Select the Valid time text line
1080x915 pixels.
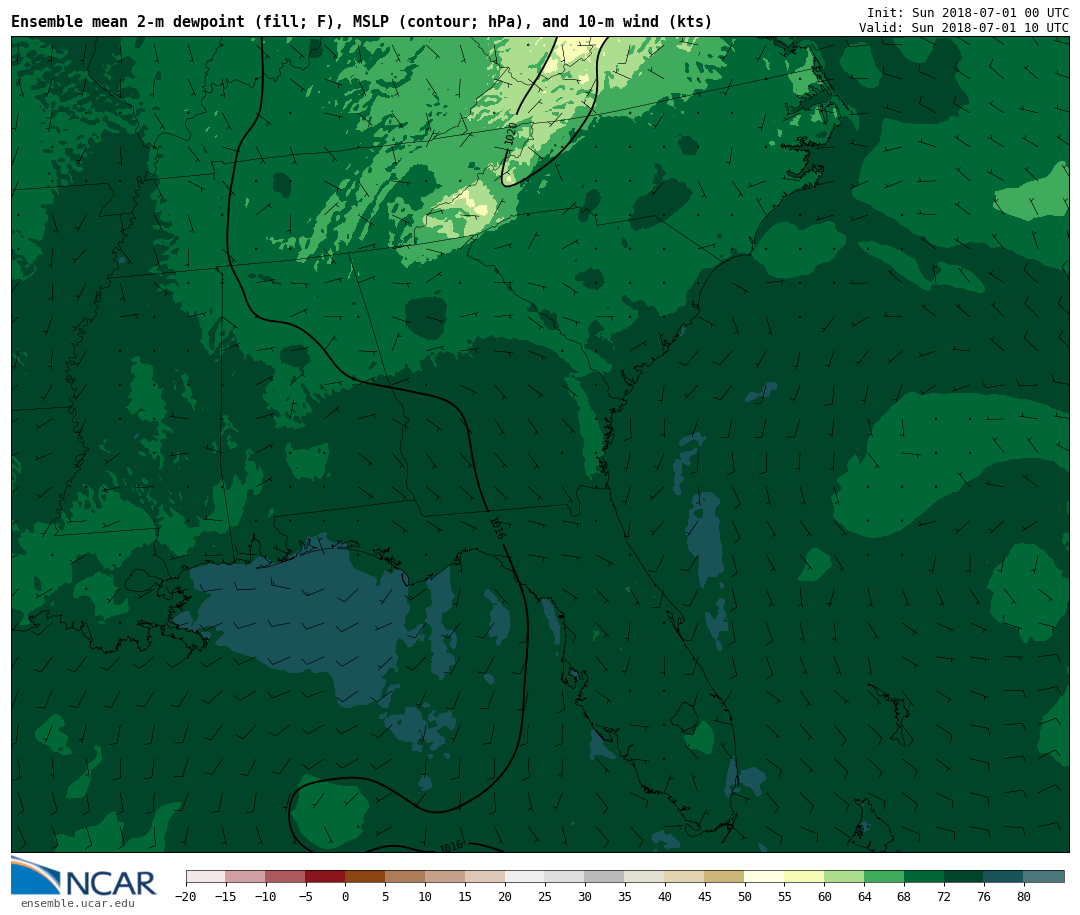click(963, 28)
